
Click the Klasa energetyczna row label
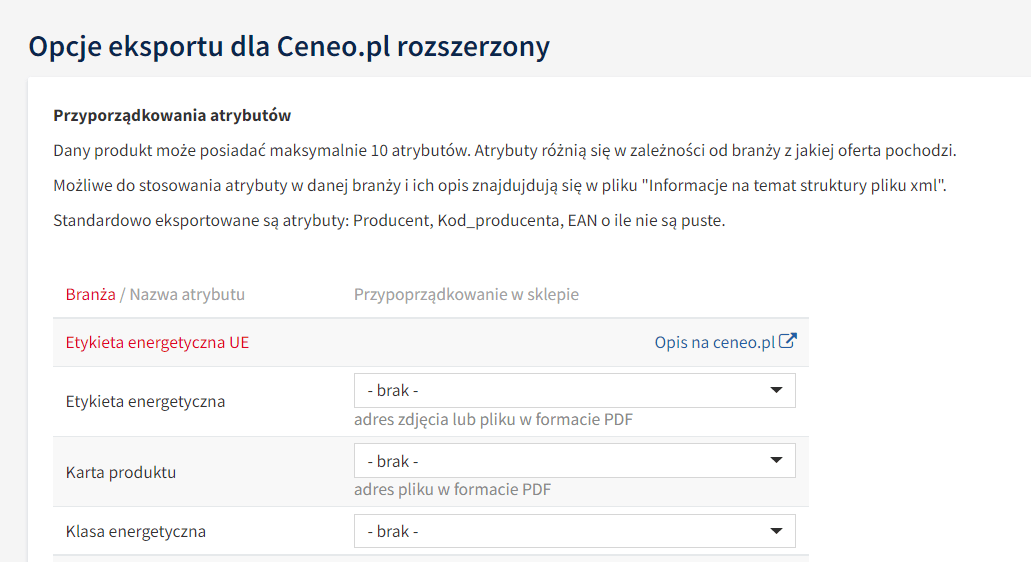[136, 531]
